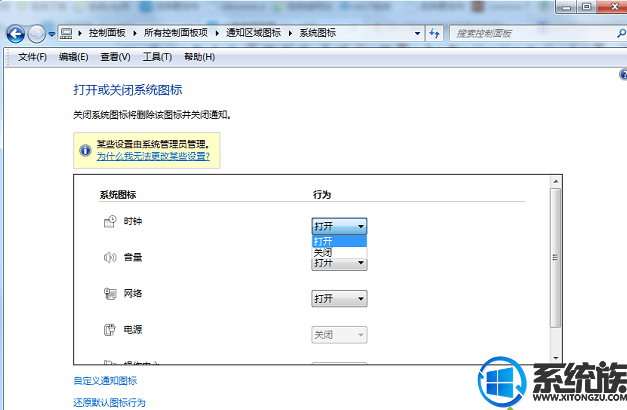The height and width of the screenshot is (410, 627).
Task: Go back with the blue back arrow
Action: coord(16,34)
